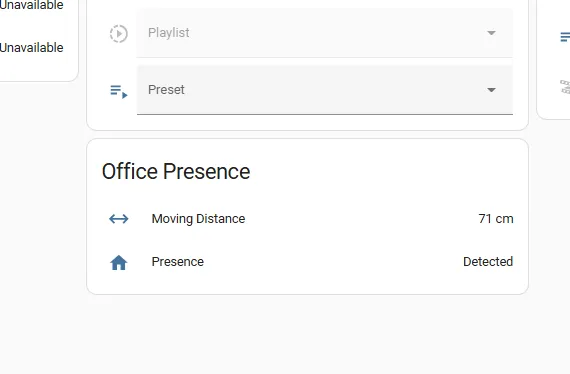Viewport: 570px width, 374px height.
Task: Click the Playlist label text
Action: [x=169, y=33]
